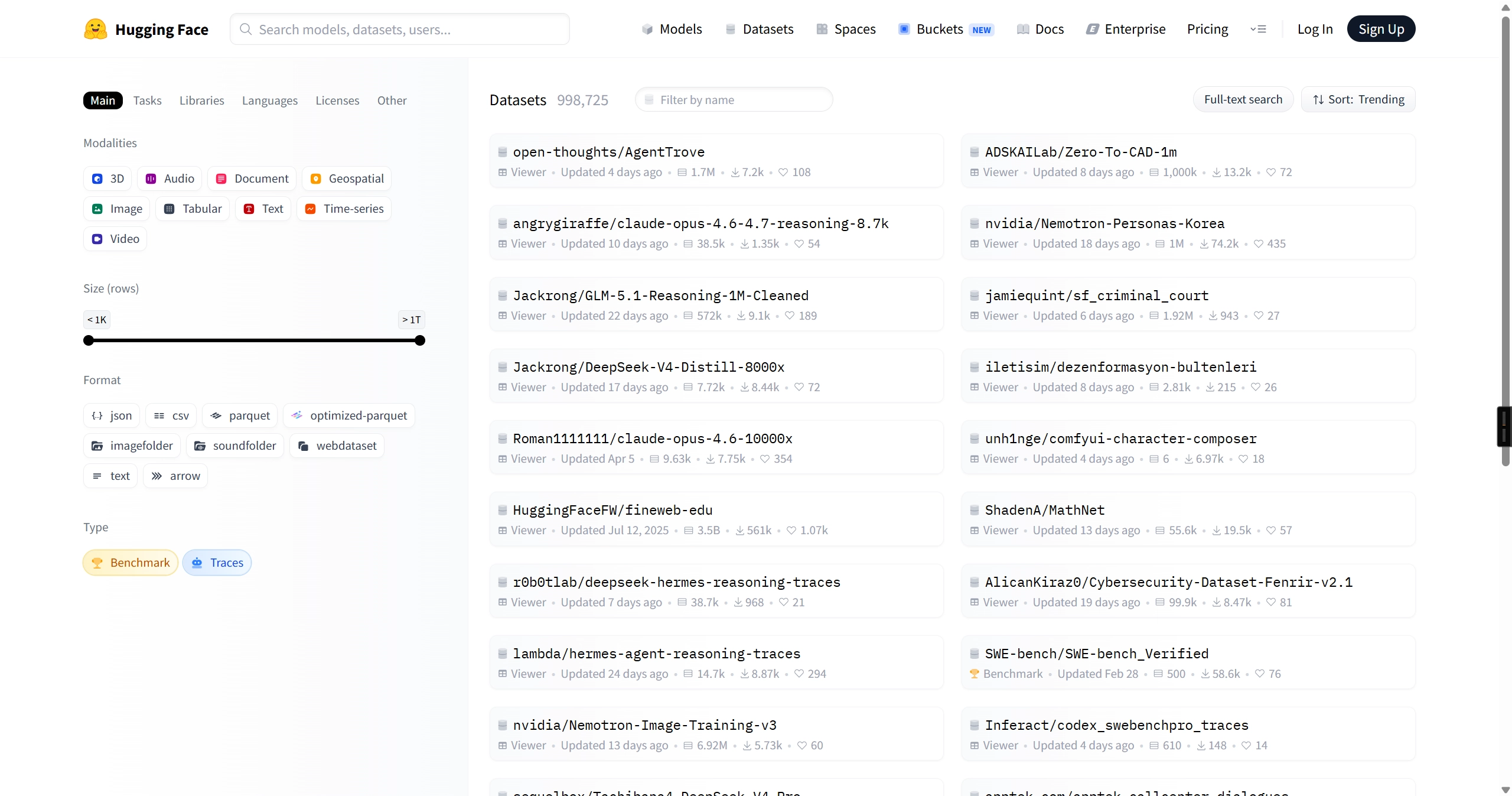Click the ShadenA/MathNet dataset icon
Image resolution: width=1512 pixels, height=796 pixels.
(x=975, y=510)
